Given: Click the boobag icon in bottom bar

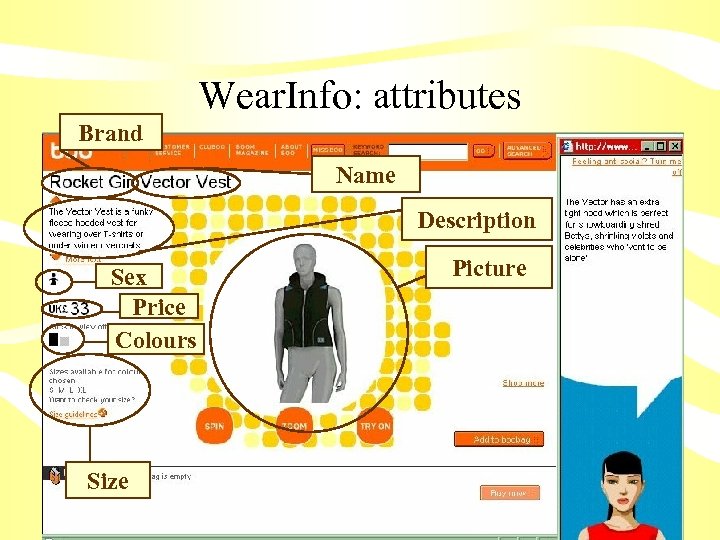Looking at the screenshot, I should pos(55,476).
